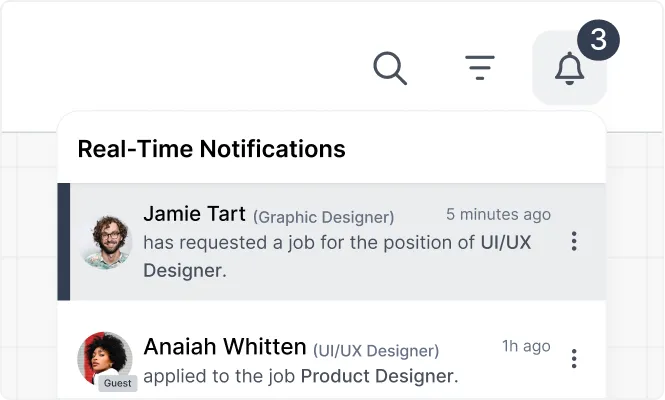
Task: Click the (UI/UX Designer) role label
Action: click(x=376, y=351)
